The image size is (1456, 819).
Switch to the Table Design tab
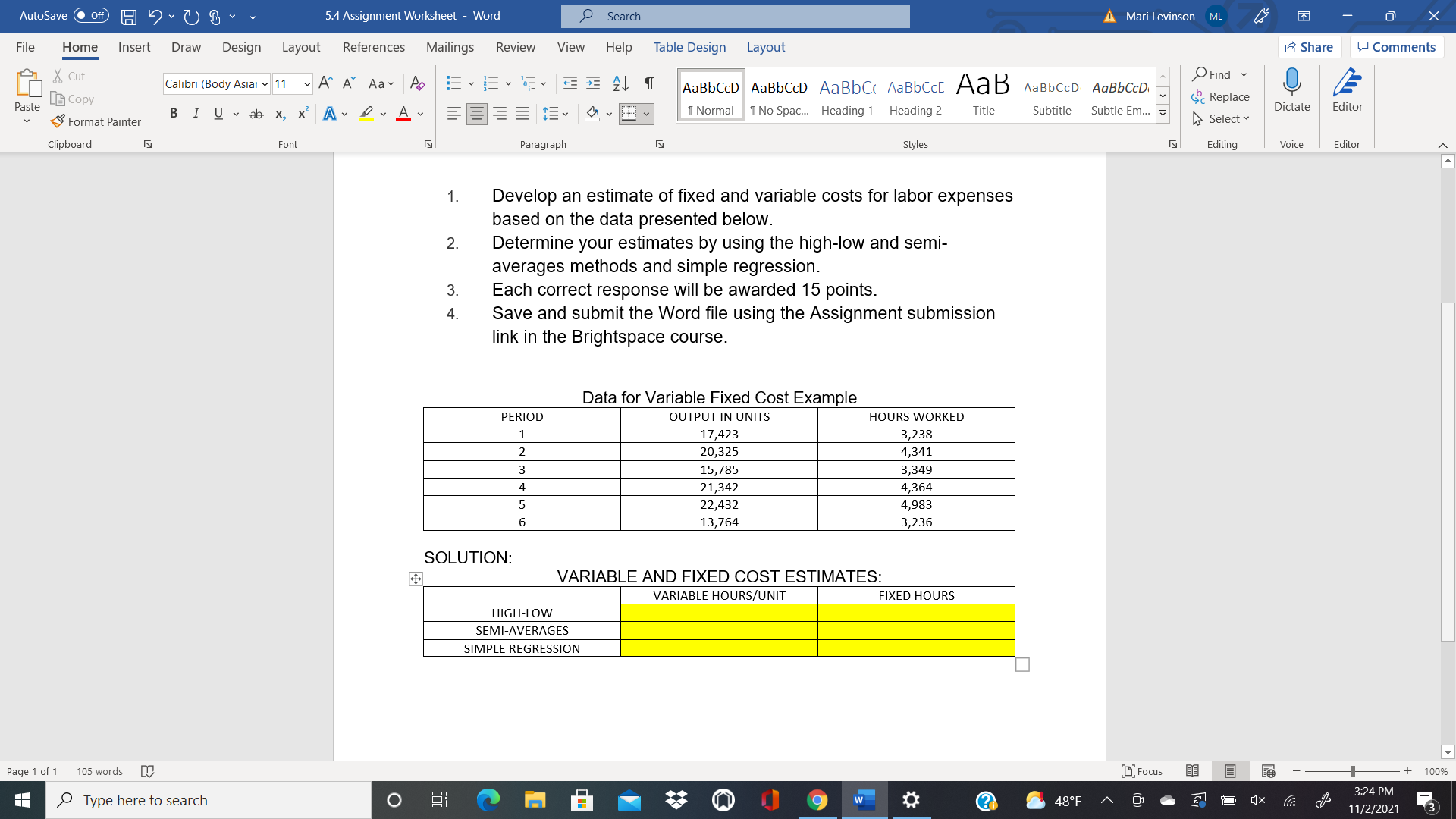(x=689, y=47)
